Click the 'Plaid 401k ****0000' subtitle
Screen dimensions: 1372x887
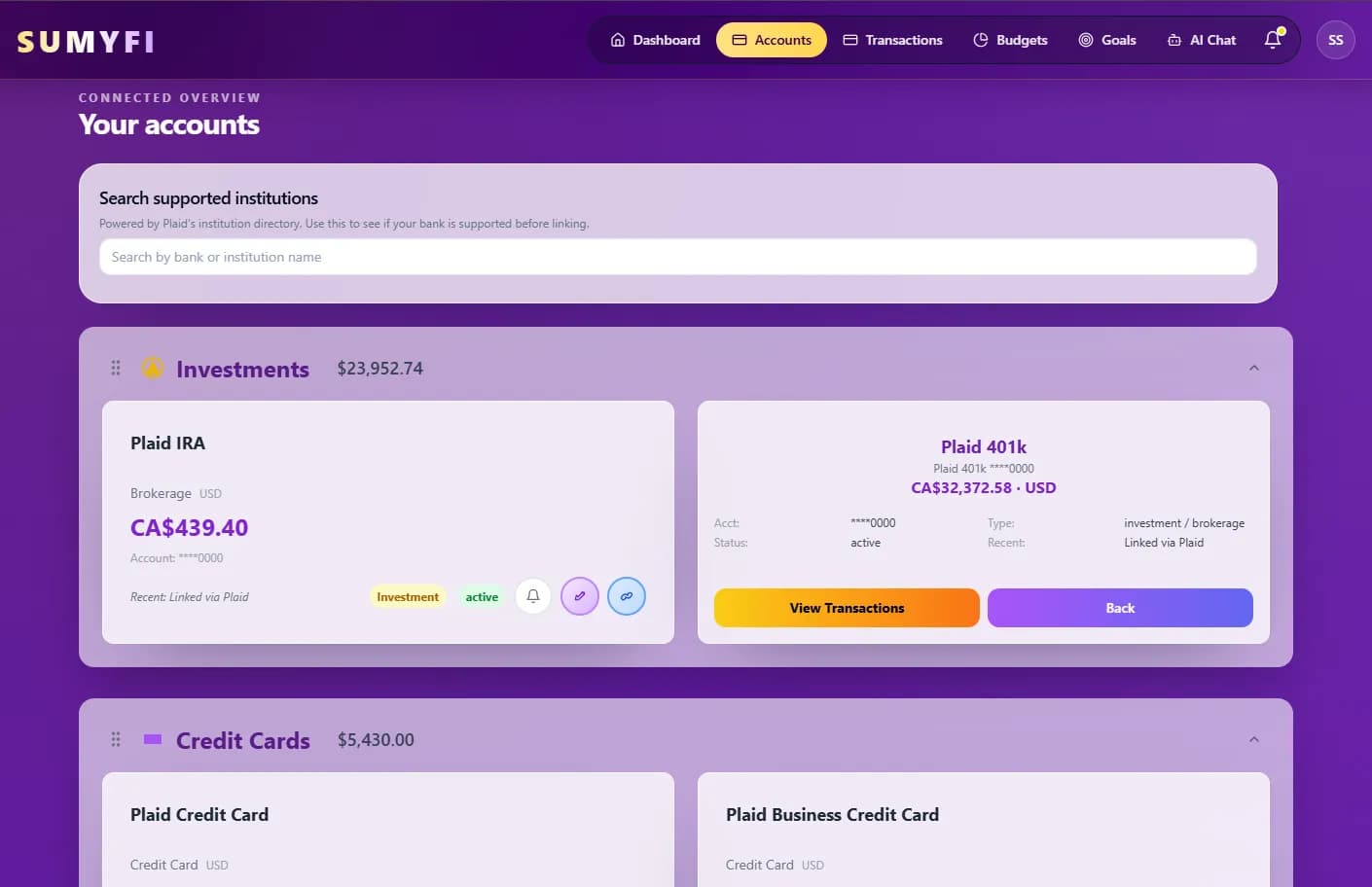click(x=984, y=469)
